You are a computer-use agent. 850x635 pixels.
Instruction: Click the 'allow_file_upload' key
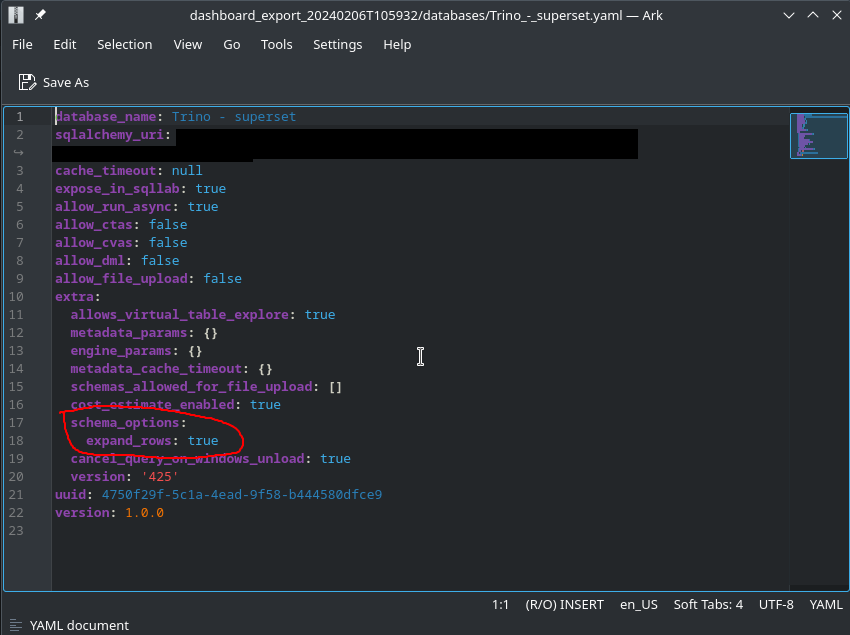tap(121, 279)
